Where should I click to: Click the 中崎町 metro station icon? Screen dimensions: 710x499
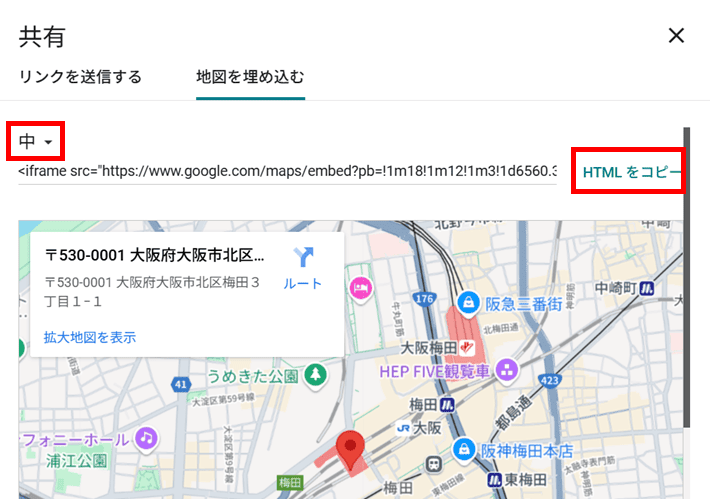(x=647, y=288)
